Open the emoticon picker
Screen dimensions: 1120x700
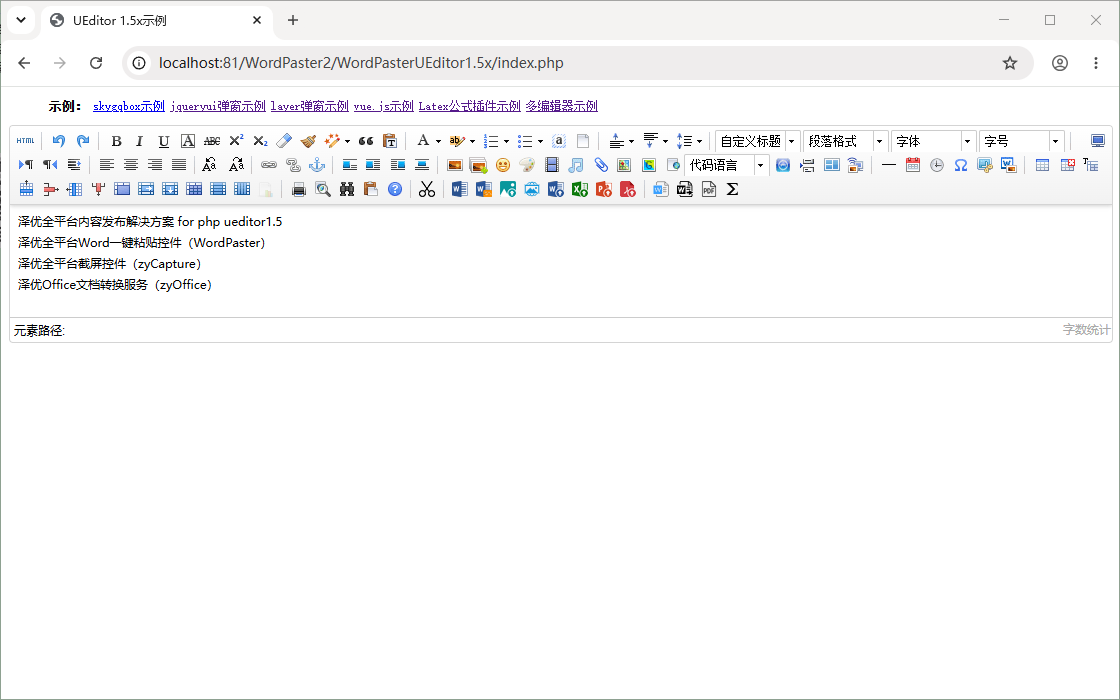(503, 165)
